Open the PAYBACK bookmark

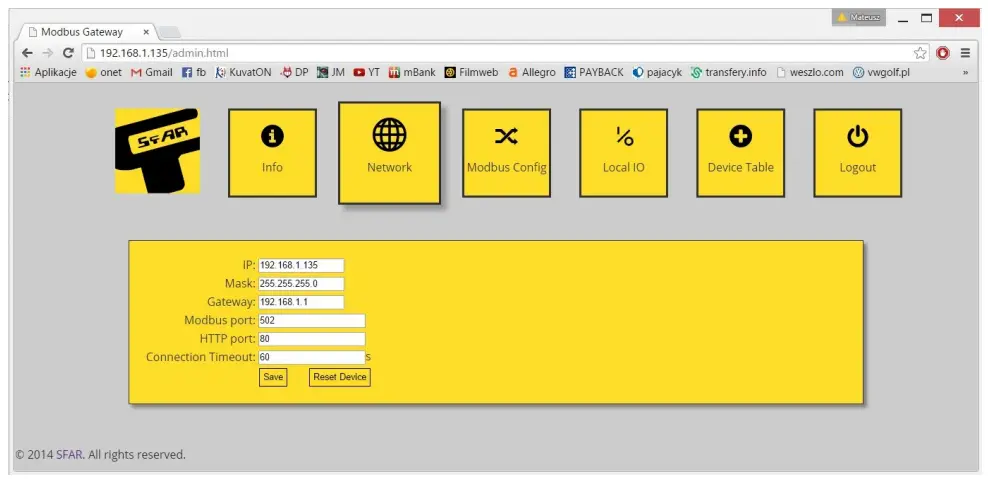tap(594, 72)
